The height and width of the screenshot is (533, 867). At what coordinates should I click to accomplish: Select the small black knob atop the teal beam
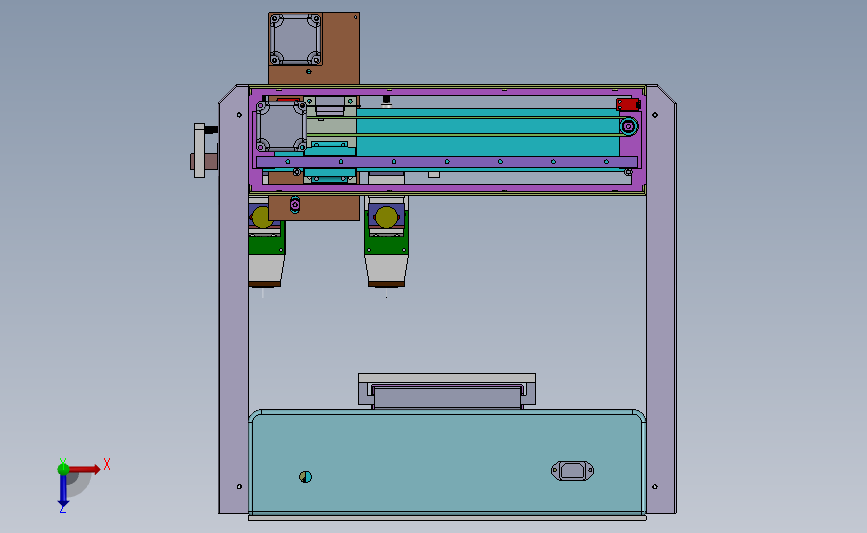(387, 101)
